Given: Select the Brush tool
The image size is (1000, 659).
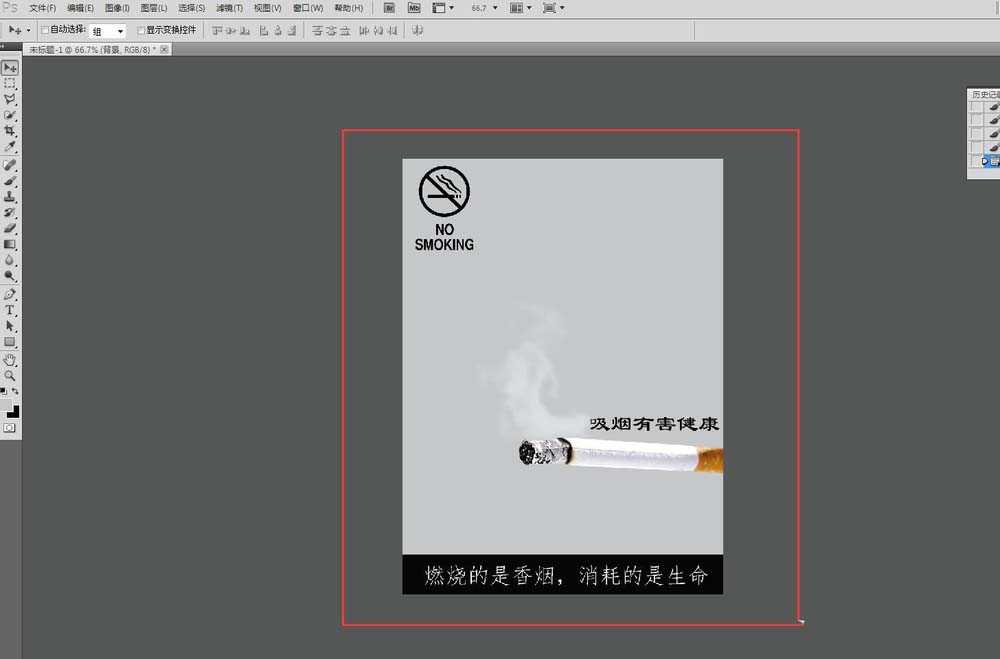Looking at the screenshot, I should [x=11, y=180].
